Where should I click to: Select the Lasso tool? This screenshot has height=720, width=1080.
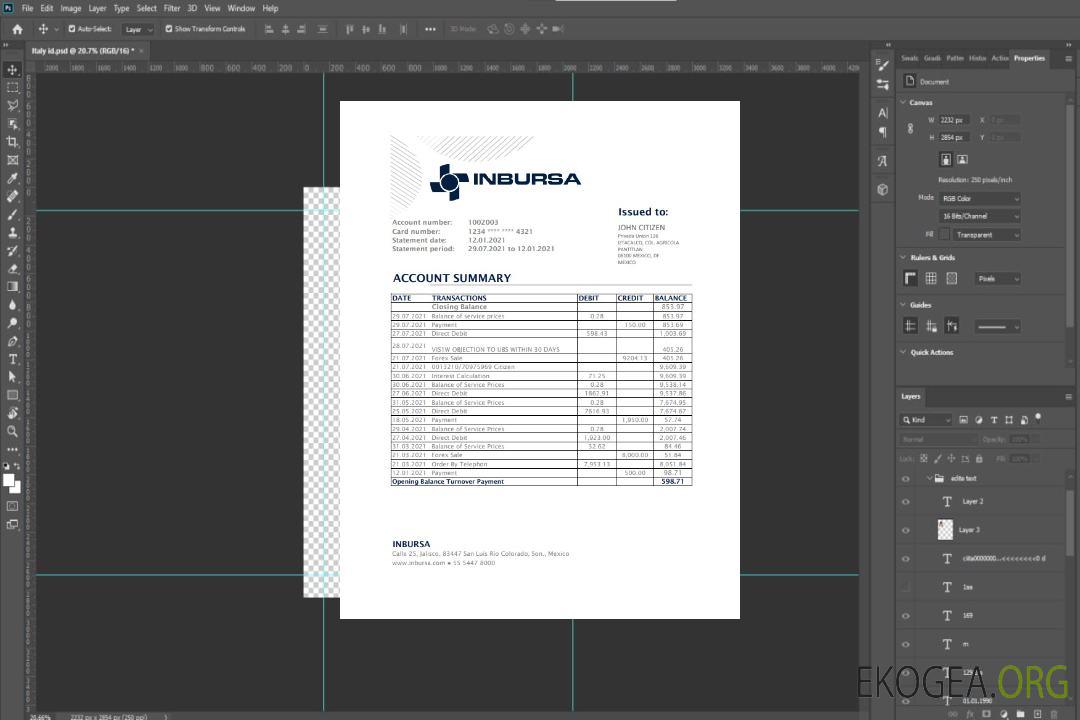[12, 105]
